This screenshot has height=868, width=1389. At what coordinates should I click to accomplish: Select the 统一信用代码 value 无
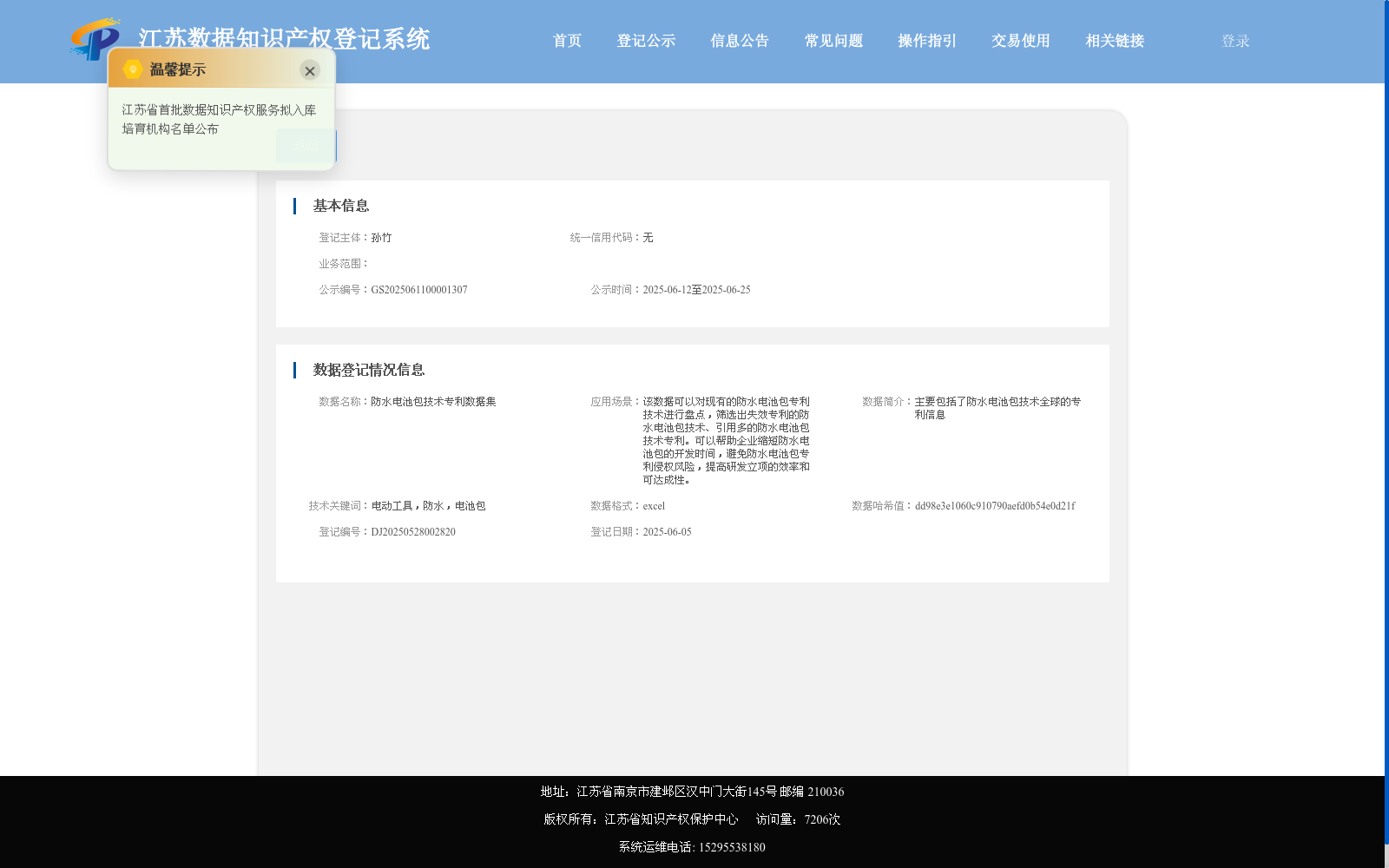pos(648,238)
